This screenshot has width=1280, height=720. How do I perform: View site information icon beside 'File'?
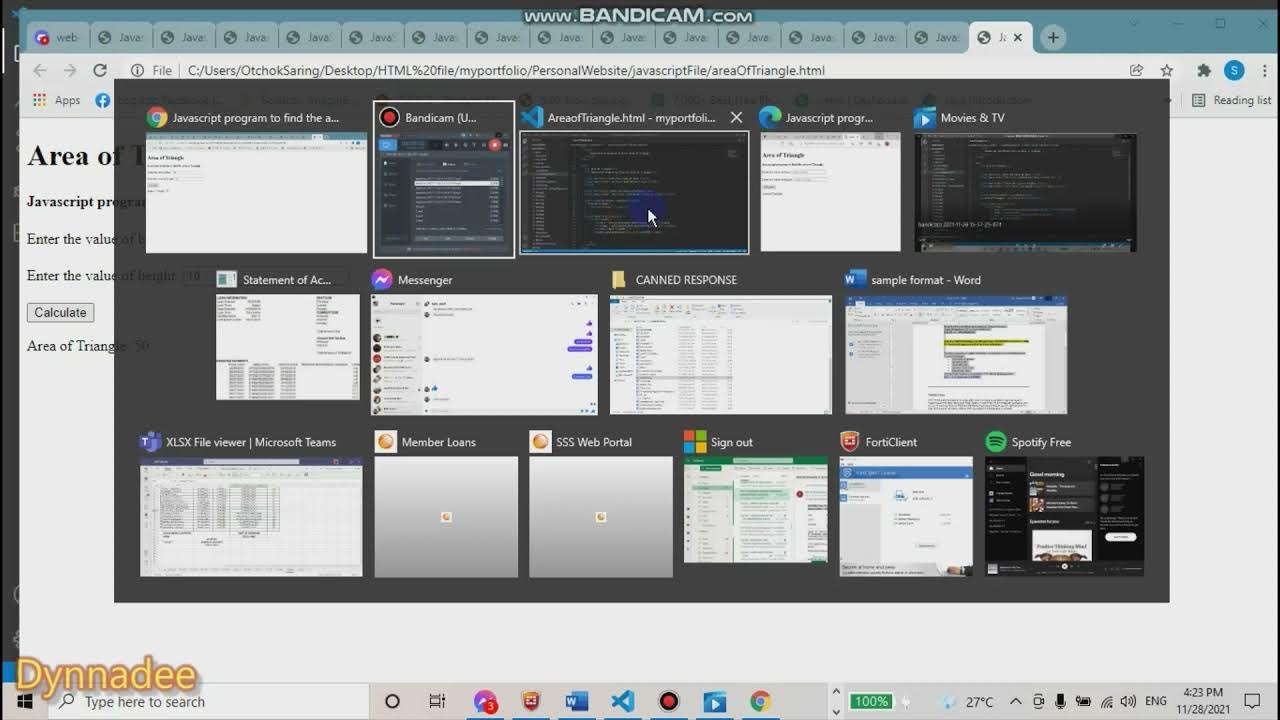point(137,70)
